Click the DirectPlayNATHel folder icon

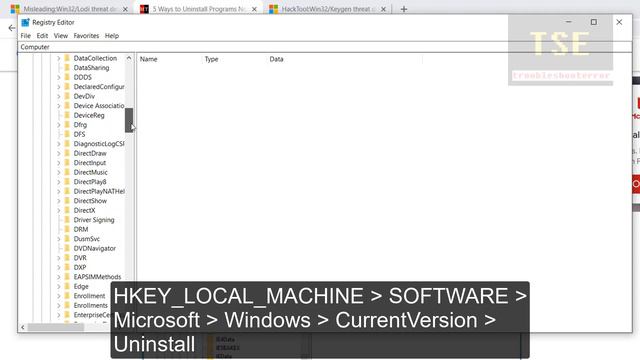point(67,191)
